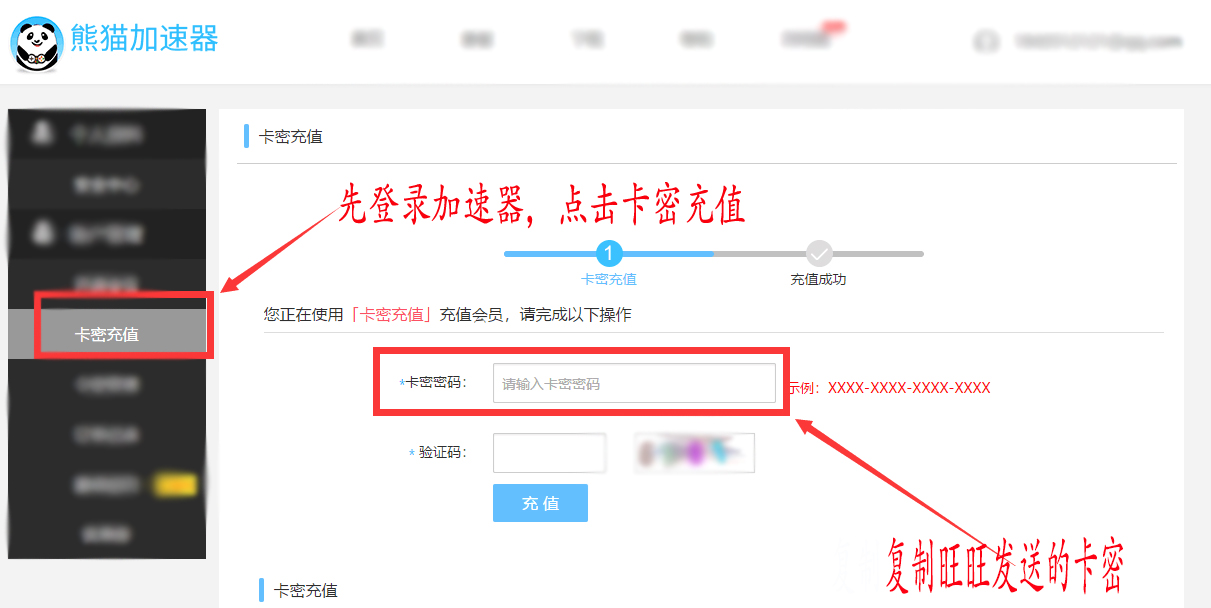Click the 充值成功 checkmark step icon
The height and width of the screenshot is (608, 1211).
[819, 254]
